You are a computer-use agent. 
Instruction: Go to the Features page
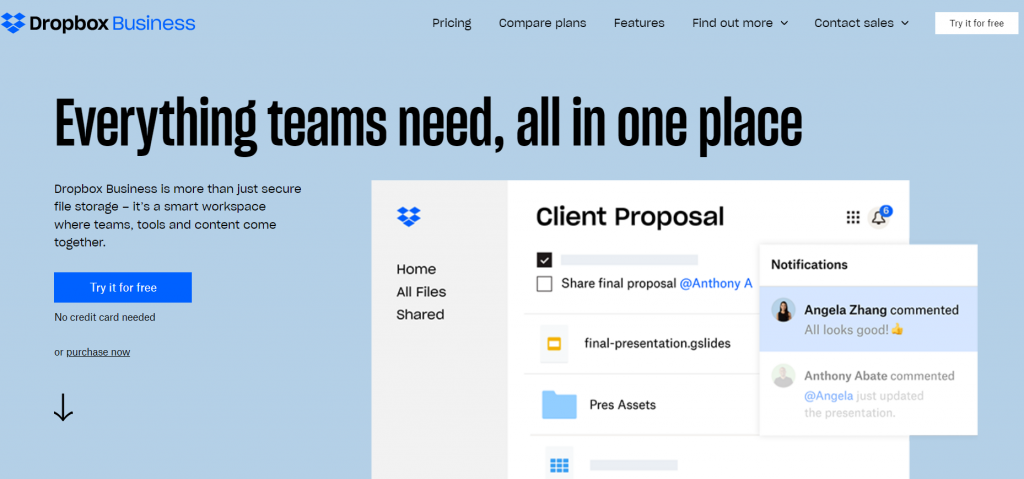tap(639, 23)
